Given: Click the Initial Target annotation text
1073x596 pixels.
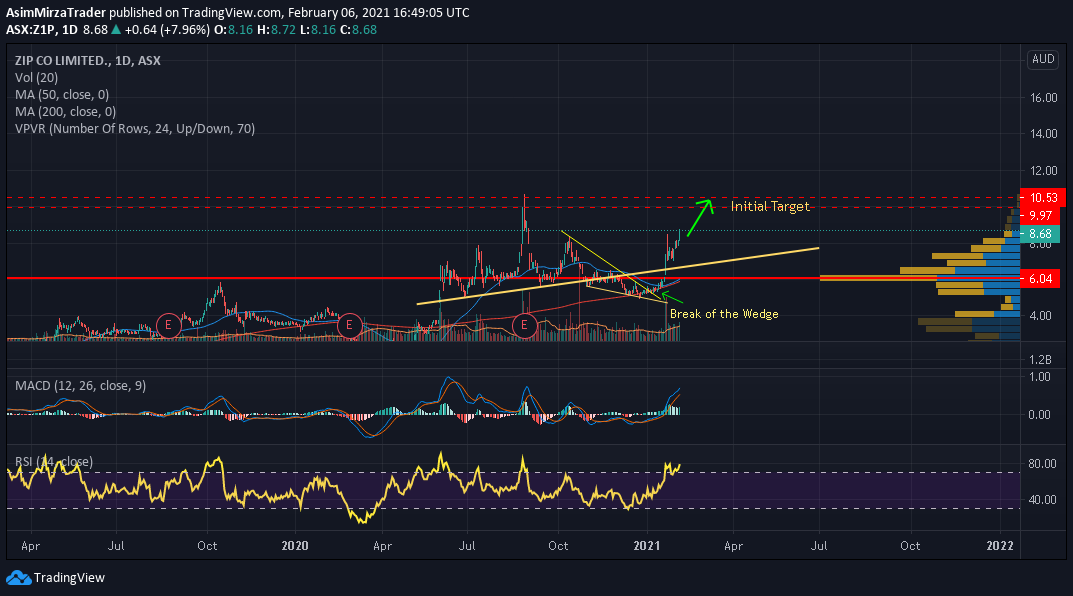Looking at the screenshot, I should [x=770, y=207].
